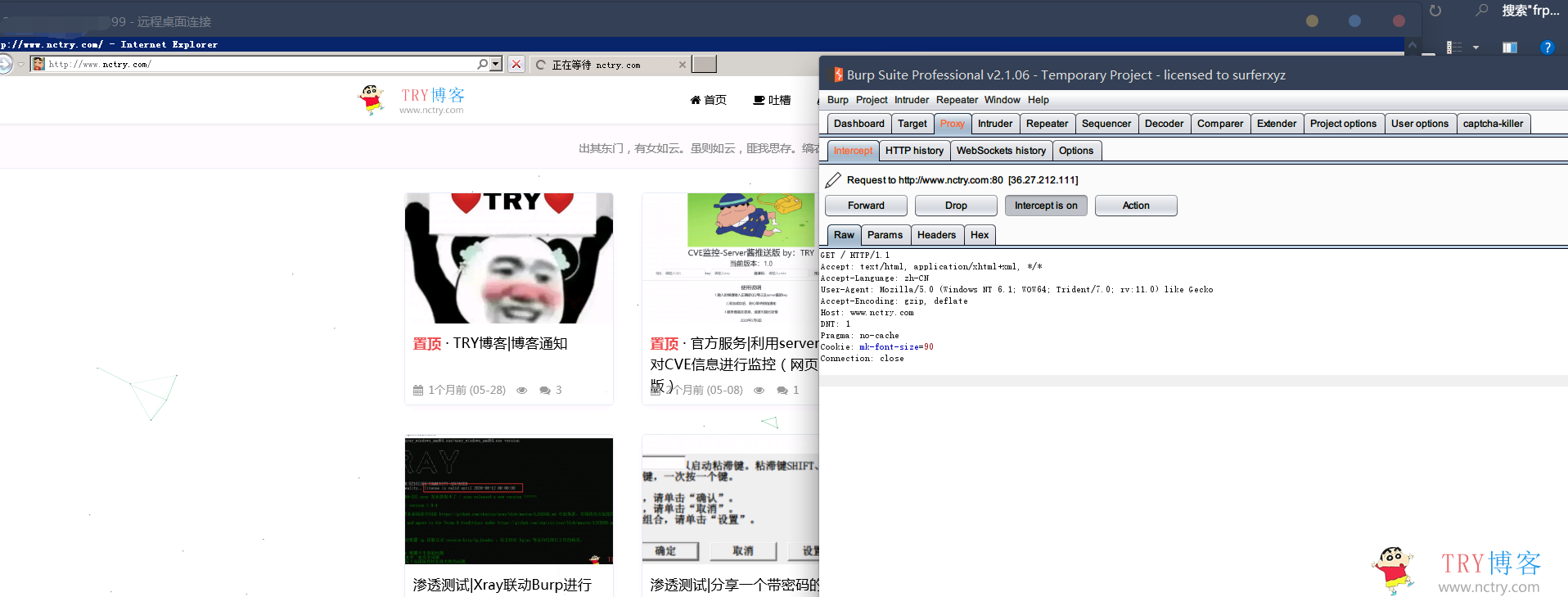1568x597 pixels.
Task: Click the coffee cup icon next to 吐槽
Action: click(759, 100)
